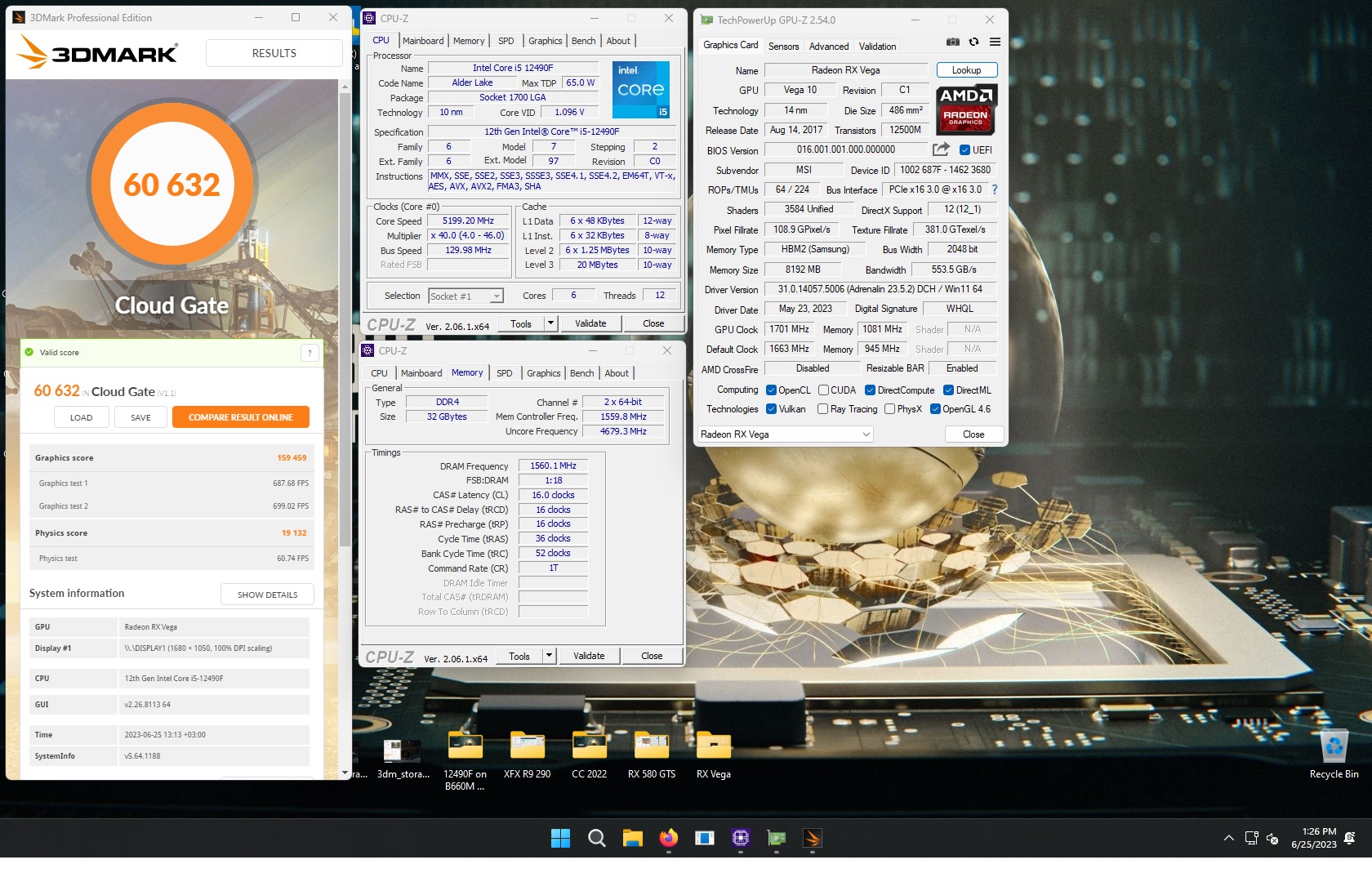Viewport: 1372px width, 882px height.
Task: Click the Physics score value 19 132
Action: click(294, 533)
